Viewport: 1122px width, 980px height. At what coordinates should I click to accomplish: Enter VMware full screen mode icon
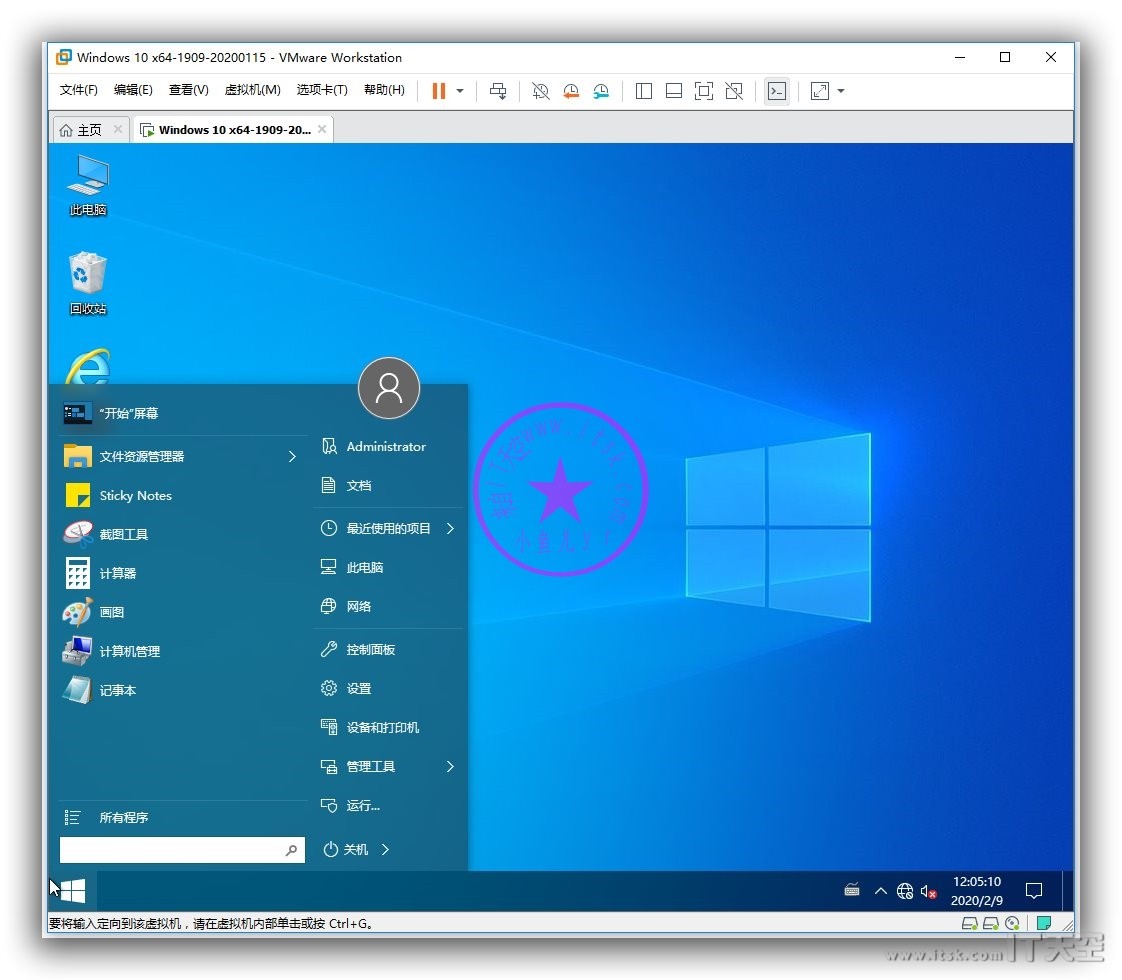click(x=704, y=91)
